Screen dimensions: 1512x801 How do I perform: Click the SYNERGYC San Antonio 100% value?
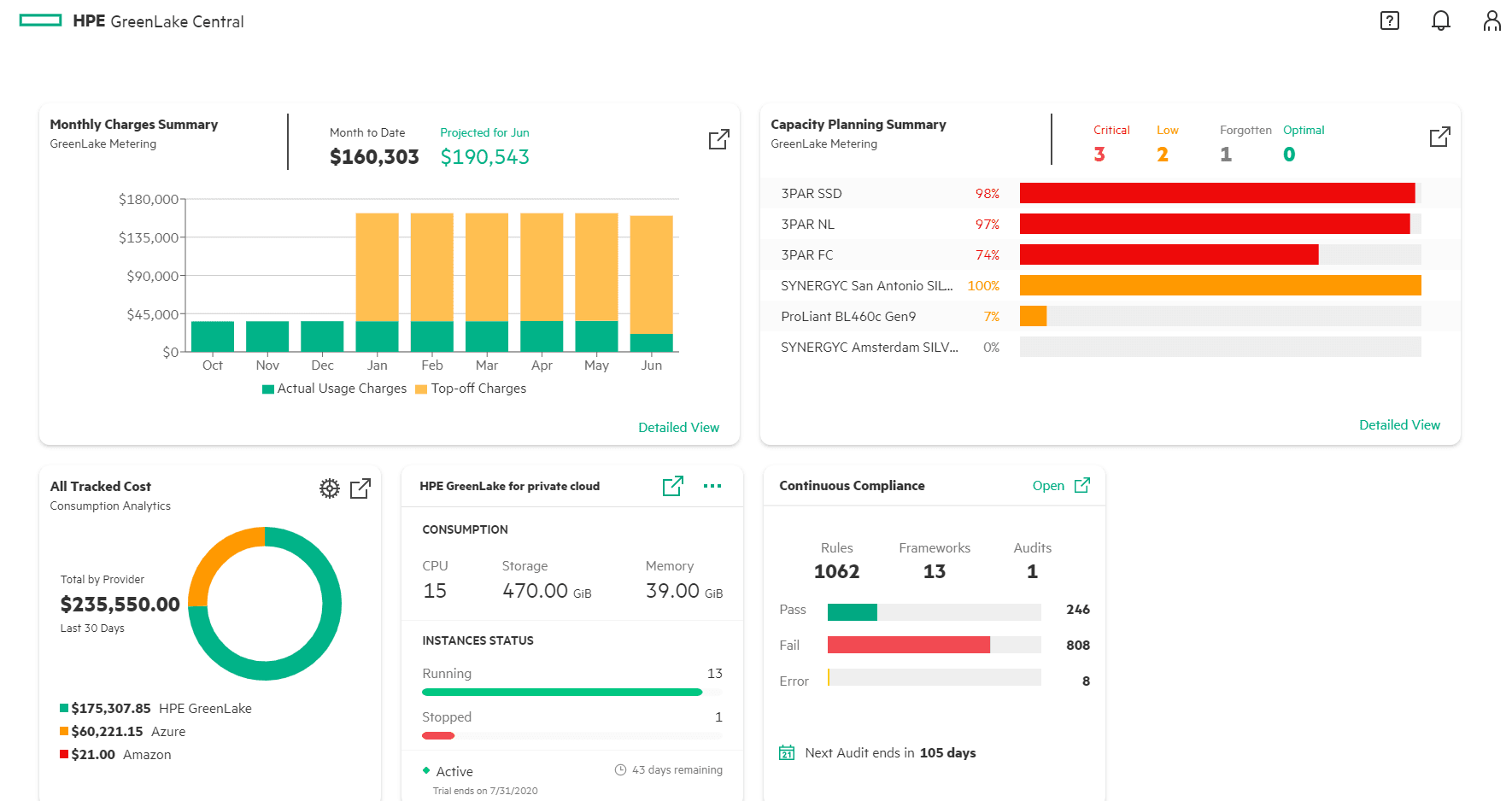point(983,286)
